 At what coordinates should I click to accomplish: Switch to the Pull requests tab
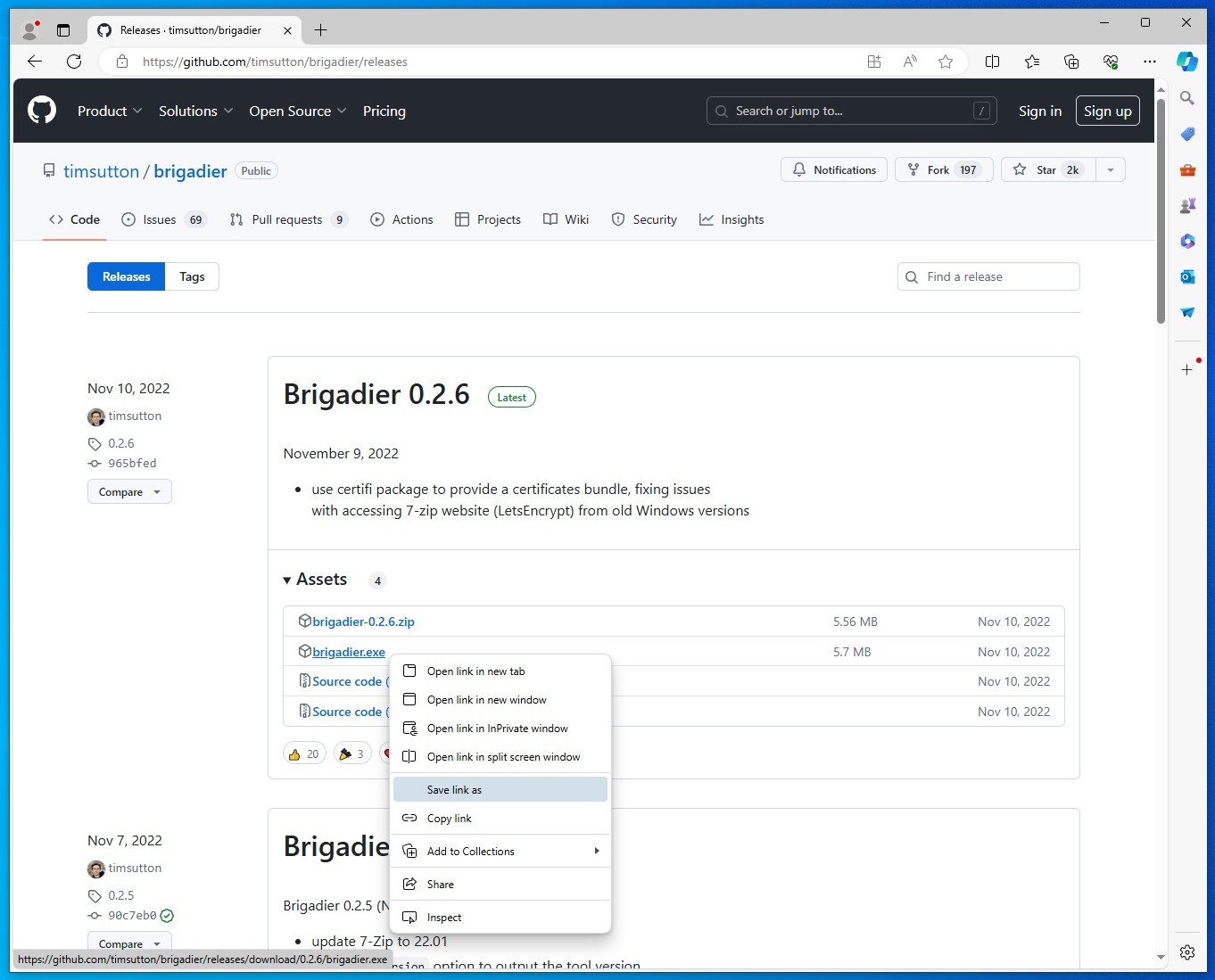pos(288,219)
